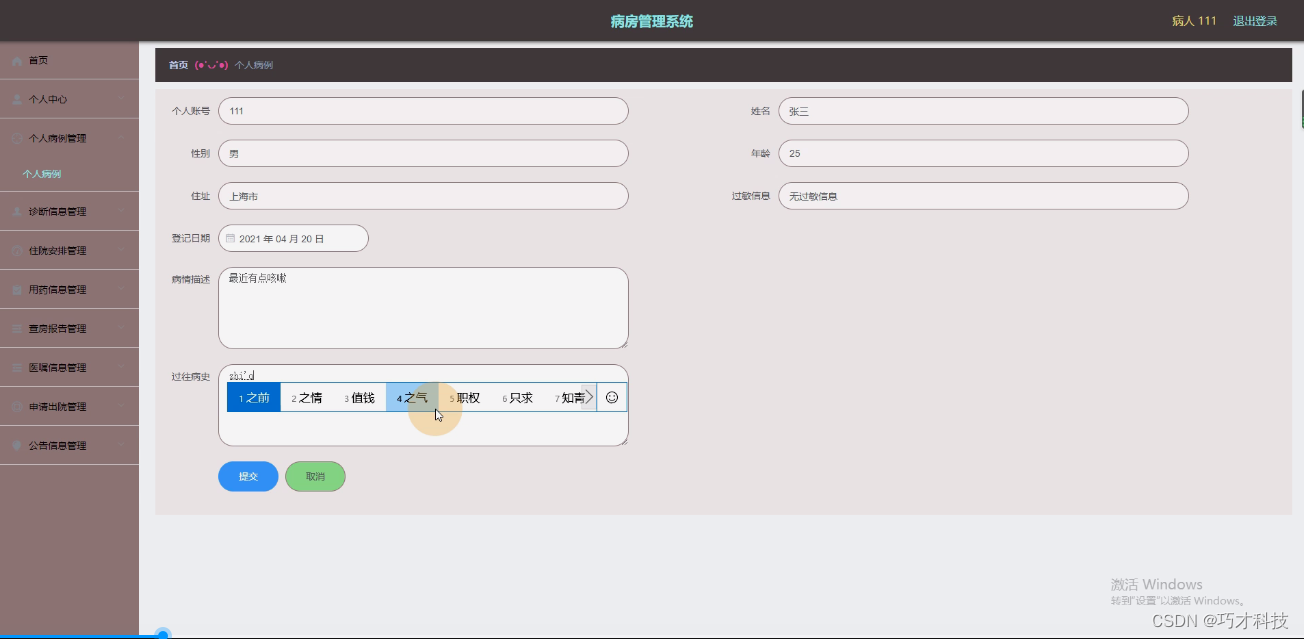Screen dimensions: 1304x639
Task: Select candidate word 之情 from IME bar
Action: tap(307, 397)
